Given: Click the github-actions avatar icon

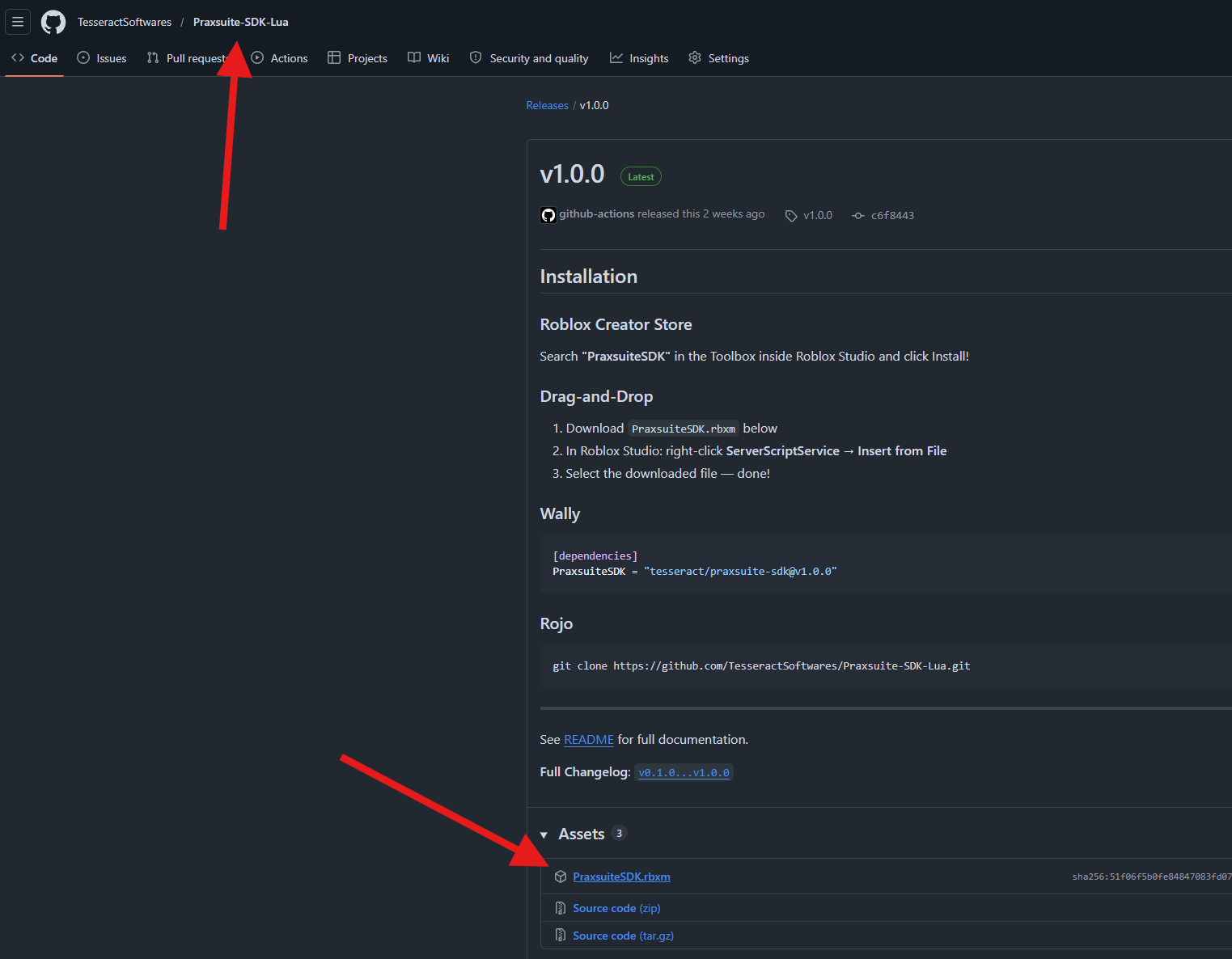Looking at the screenshot, I should pos(548,215).
